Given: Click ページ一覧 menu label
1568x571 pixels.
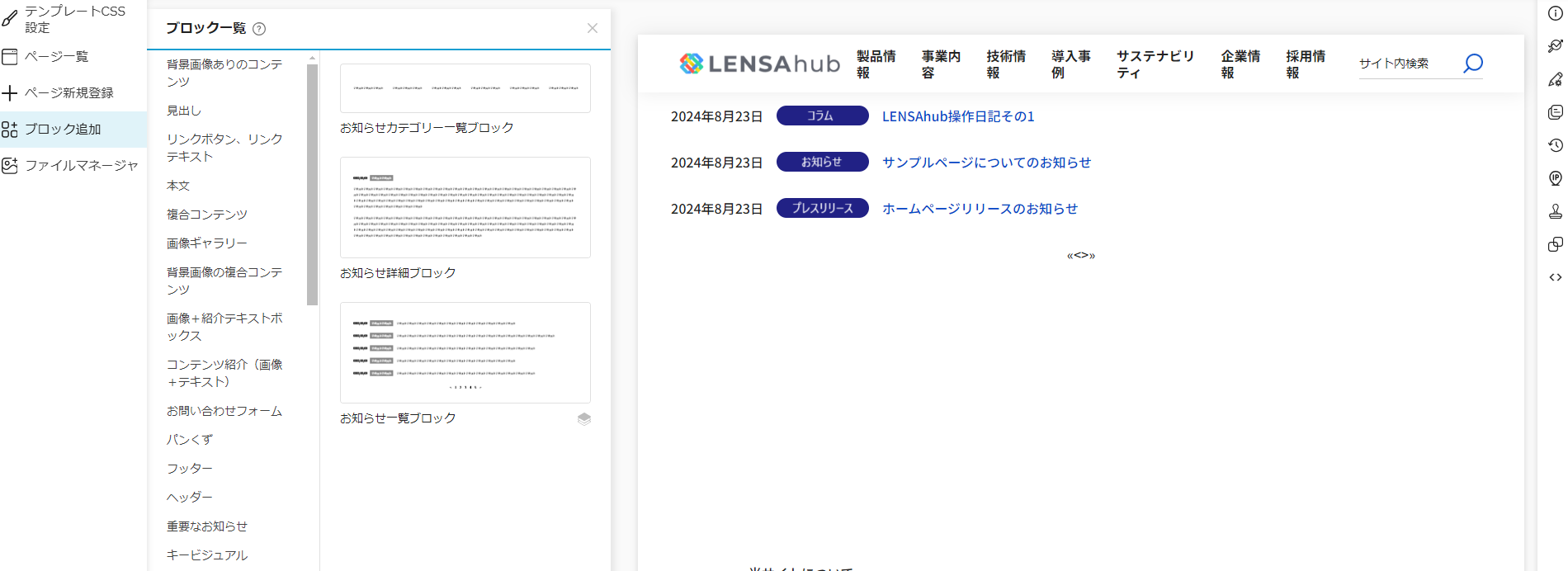Looking at the screenshot, I should [x=57, y=56].
